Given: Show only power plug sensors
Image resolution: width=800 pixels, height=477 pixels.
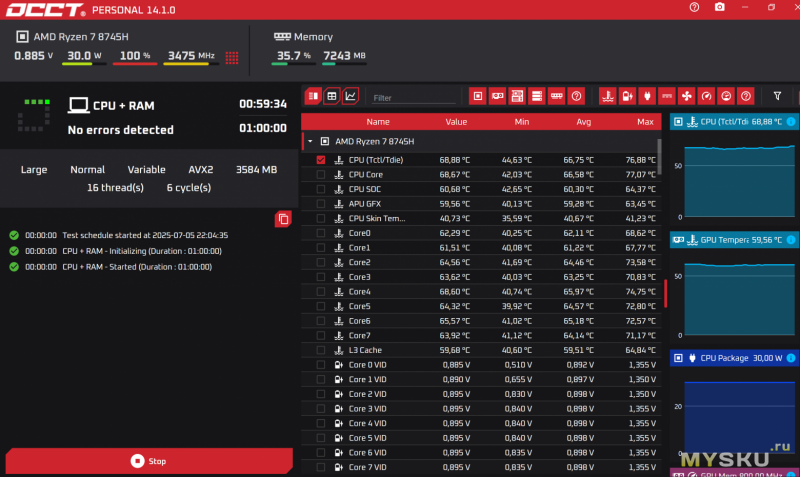Looking at the screenshot, I should tap(647, 96).
